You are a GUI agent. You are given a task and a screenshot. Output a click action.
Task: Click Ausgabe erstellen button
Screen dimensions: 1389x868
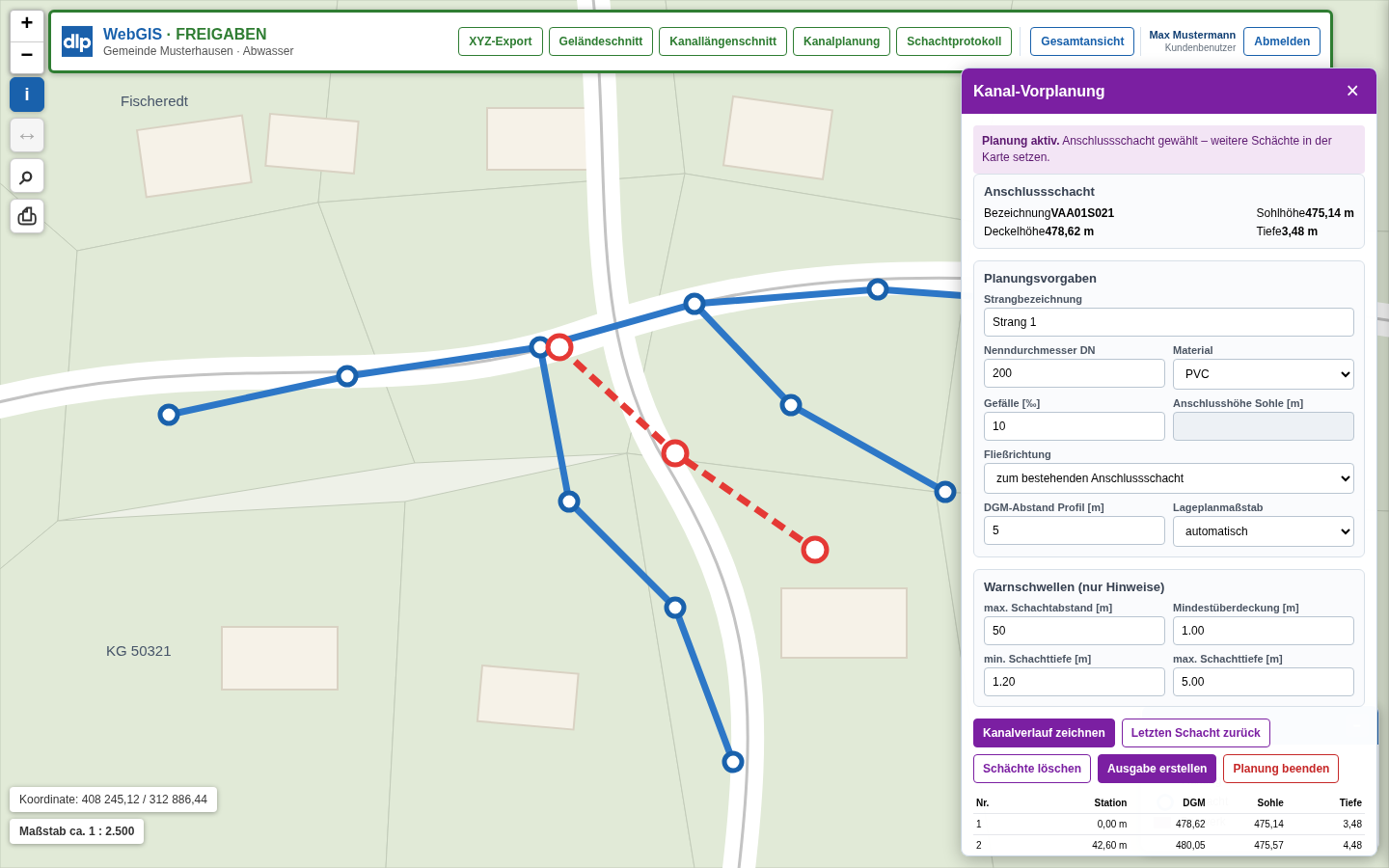[1157, 769]
